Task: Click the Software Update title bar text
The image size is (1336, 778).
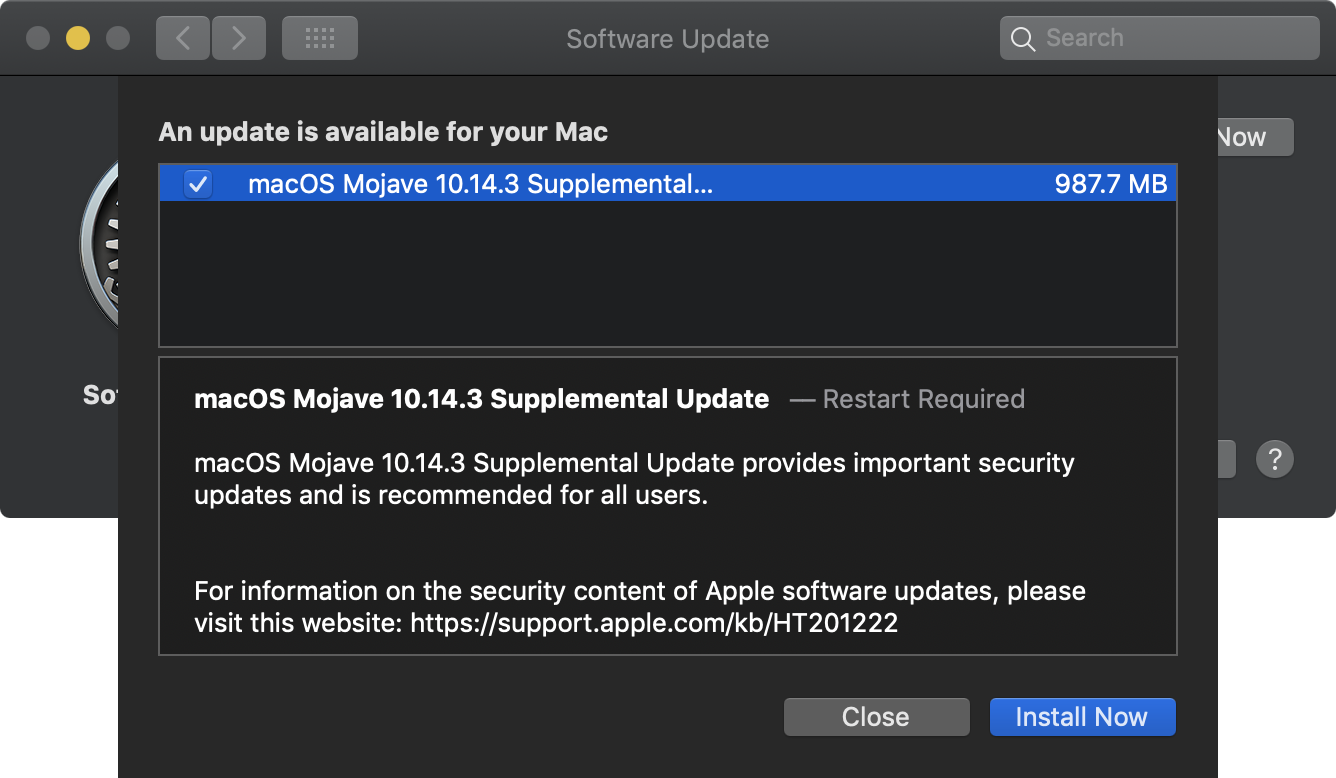Action: pos(667,38)
